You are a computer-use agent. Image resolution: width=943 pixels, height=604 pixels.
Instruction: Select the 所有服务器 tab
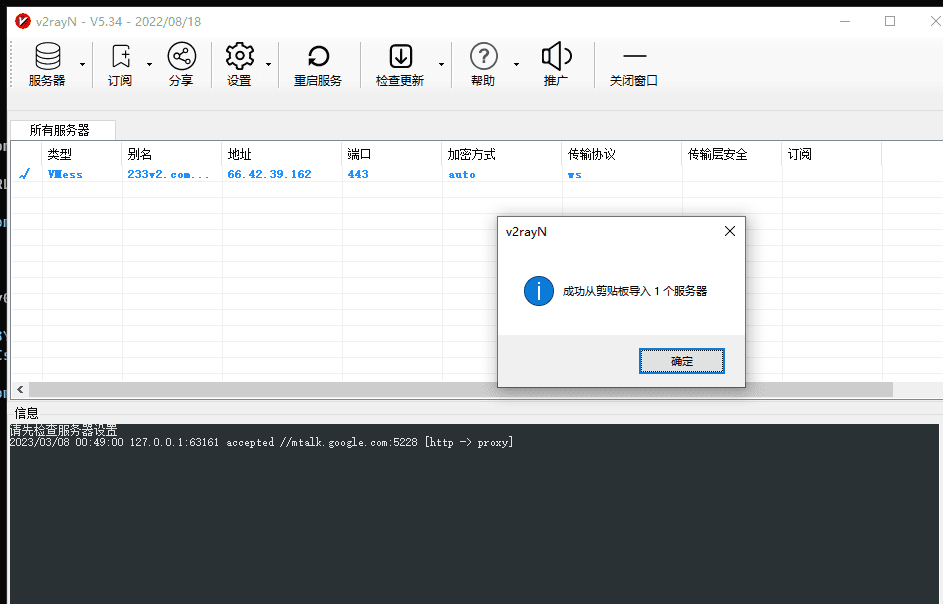coord(63,130)
